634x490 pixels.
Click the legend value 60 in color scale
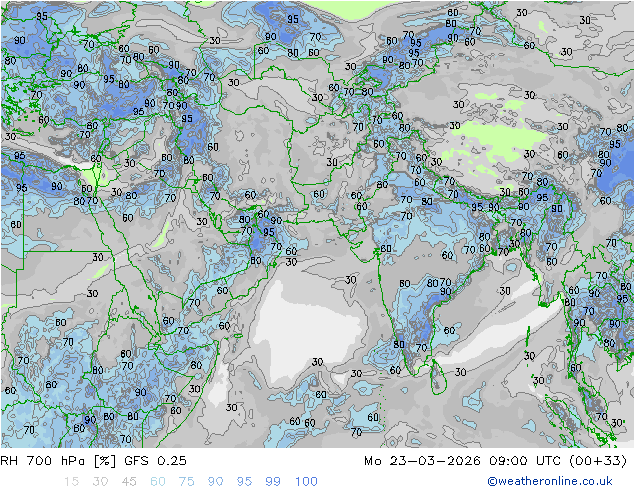click(158, 481)
